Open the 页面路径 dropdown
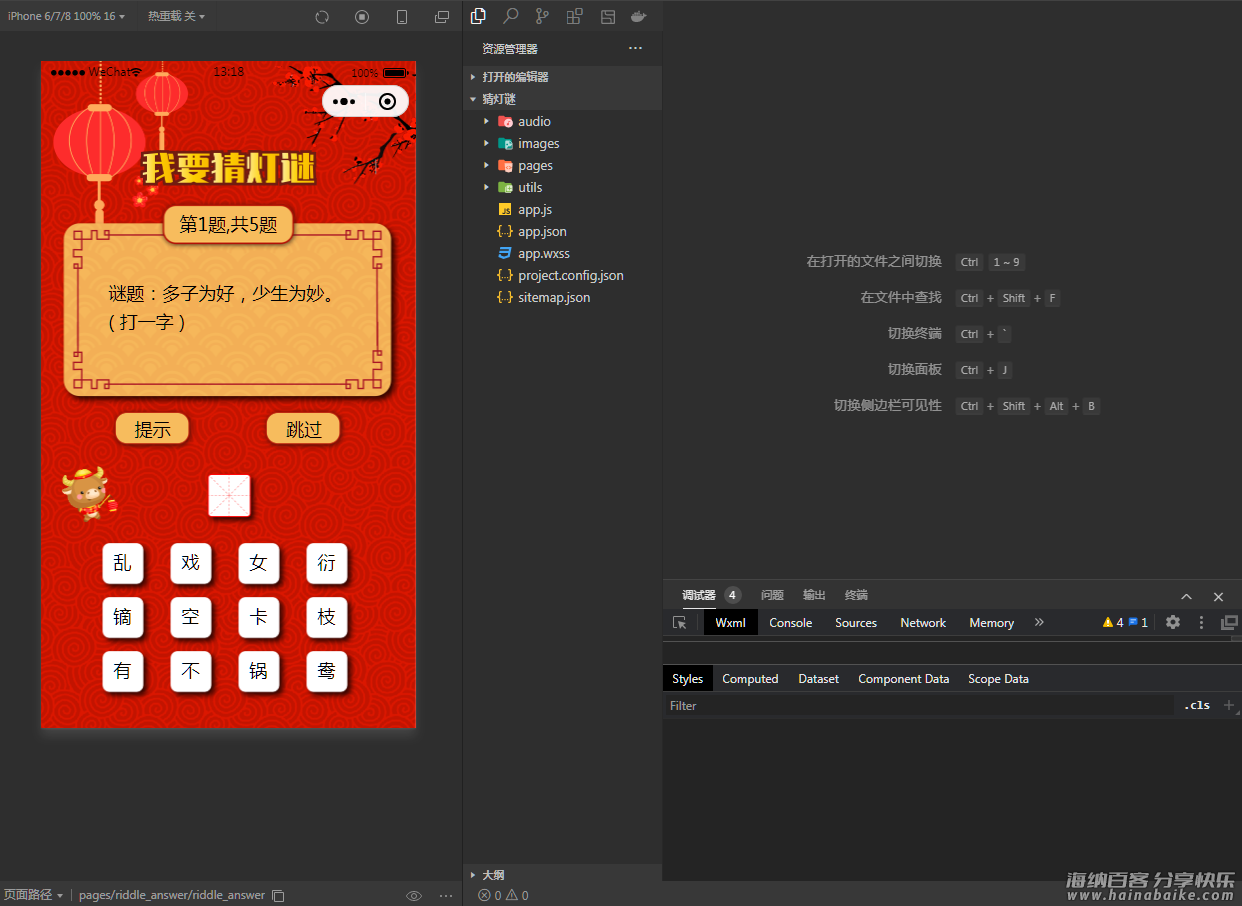This screenshot has width=1242, height=906. click(x=33, y=895)
